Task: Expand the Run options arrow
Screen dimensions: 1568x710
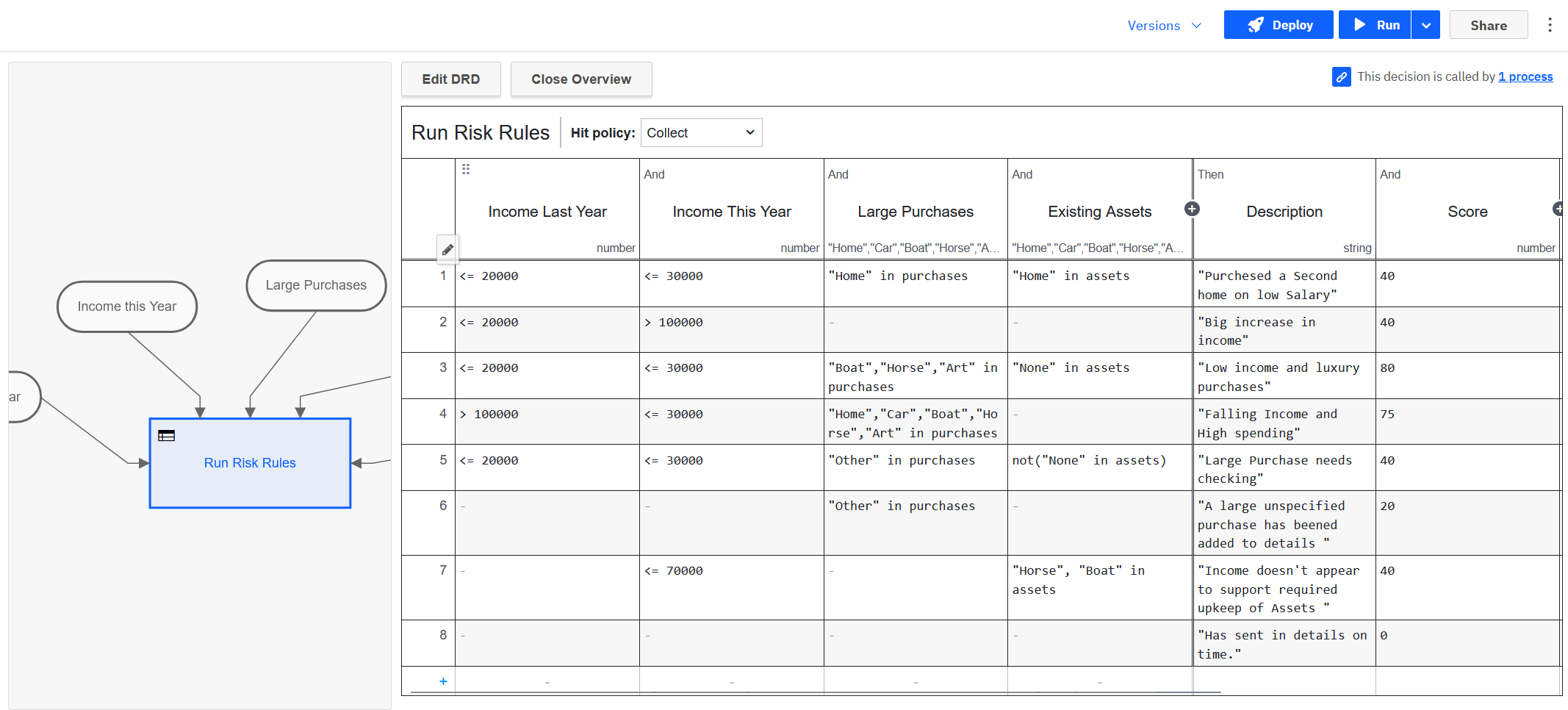Action: (x=1425, y=25)
